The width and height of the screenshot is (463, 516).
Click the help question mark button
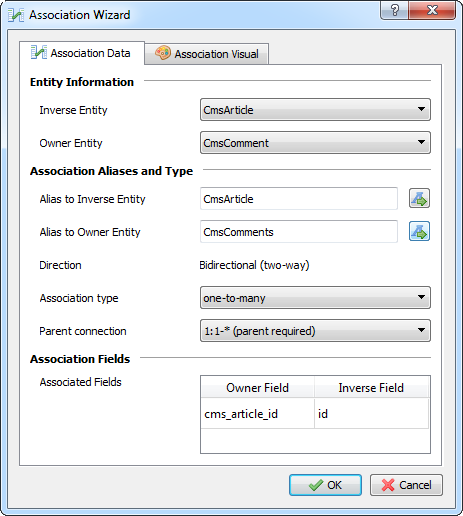[395, 10]
